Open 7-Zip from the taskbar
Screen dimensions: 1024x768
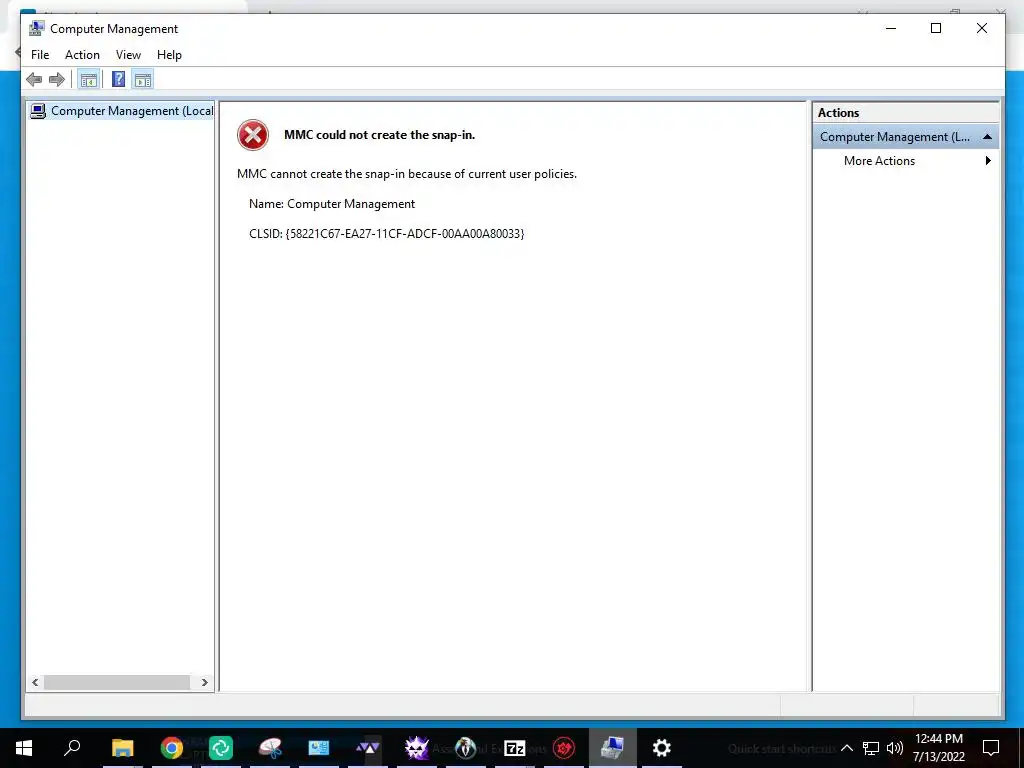515,748
